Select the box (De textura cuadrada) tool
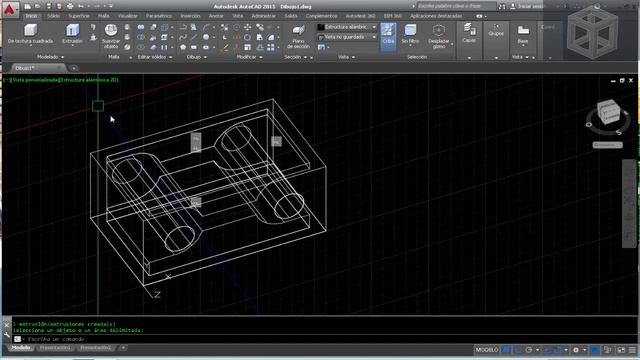The width and height of the screenshot is (640, 360). point(30,34)
